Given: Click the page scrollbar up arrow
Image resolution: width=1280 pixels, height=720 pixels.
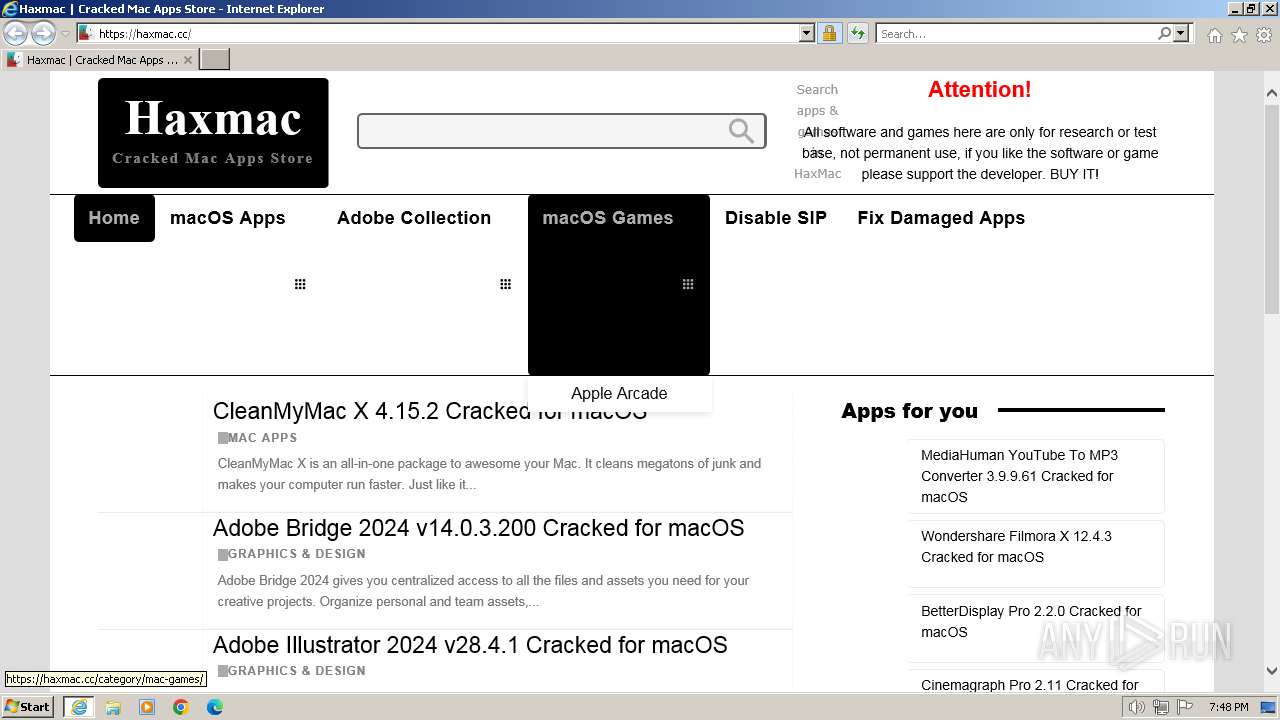Looking at the screenshot, I should 1272,94.
